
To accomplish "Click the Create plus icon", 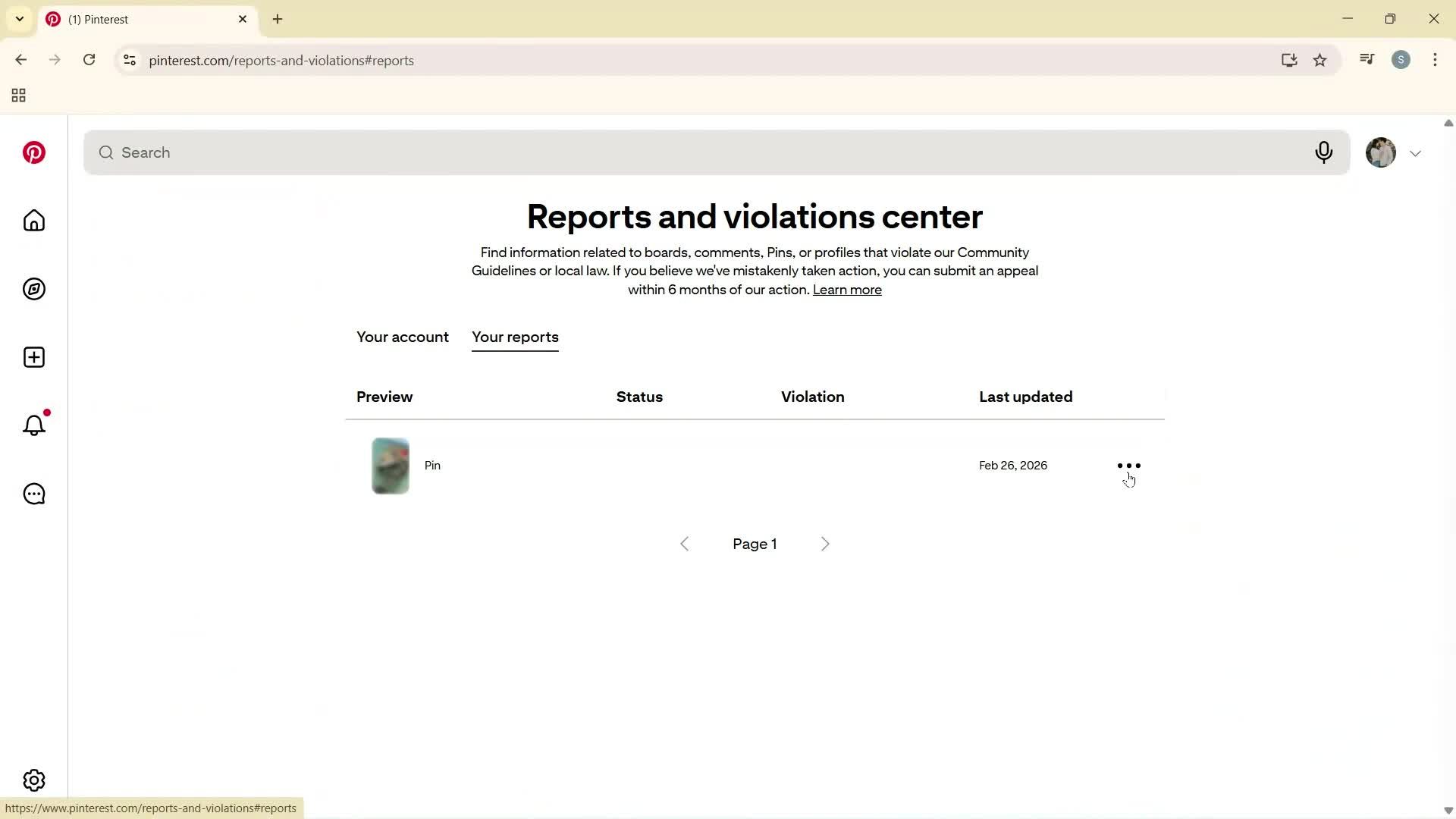I will 34,357.
